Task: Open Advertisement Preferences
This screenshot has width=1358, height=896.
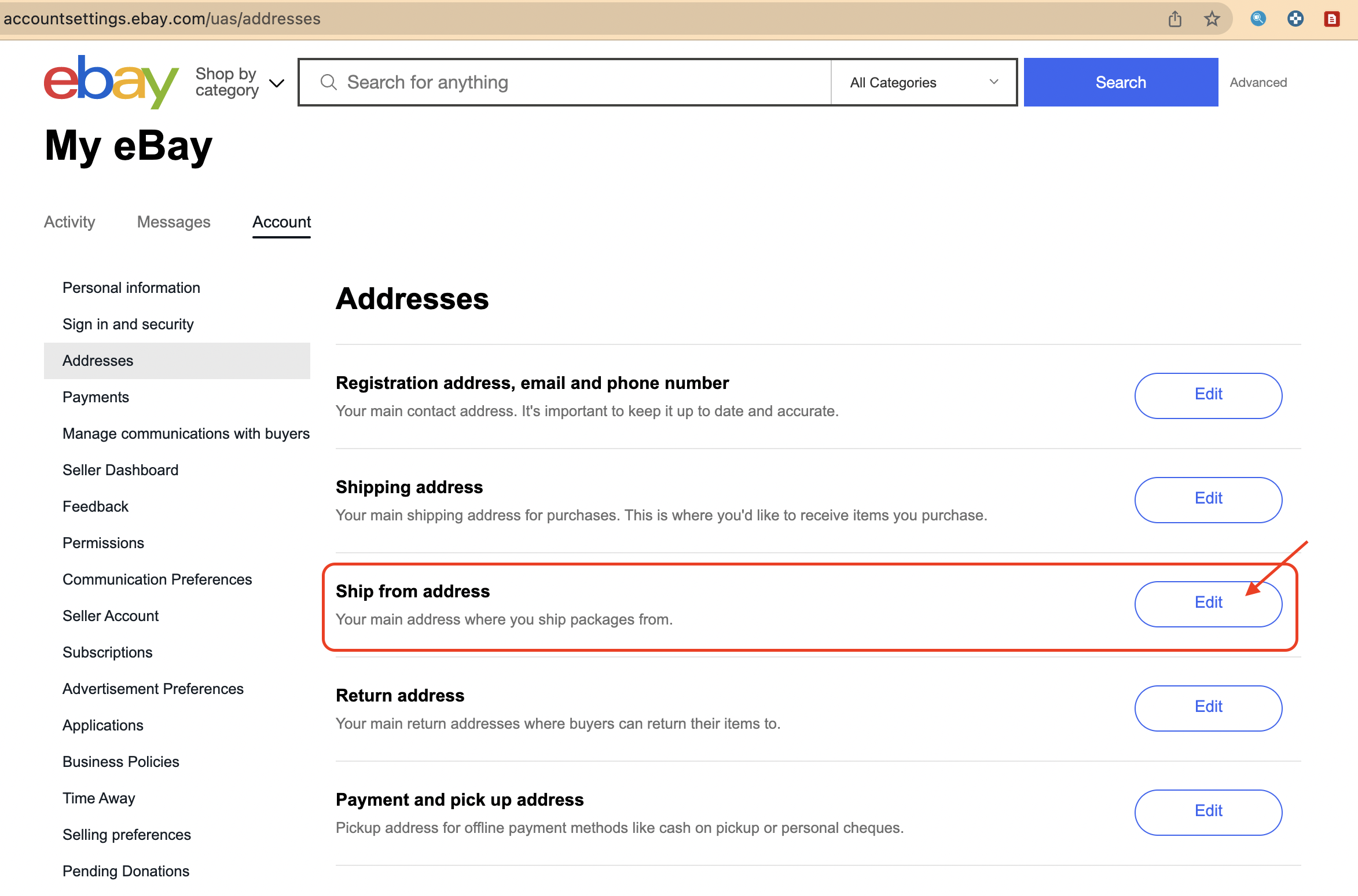Action: click(x=153, y=689)
